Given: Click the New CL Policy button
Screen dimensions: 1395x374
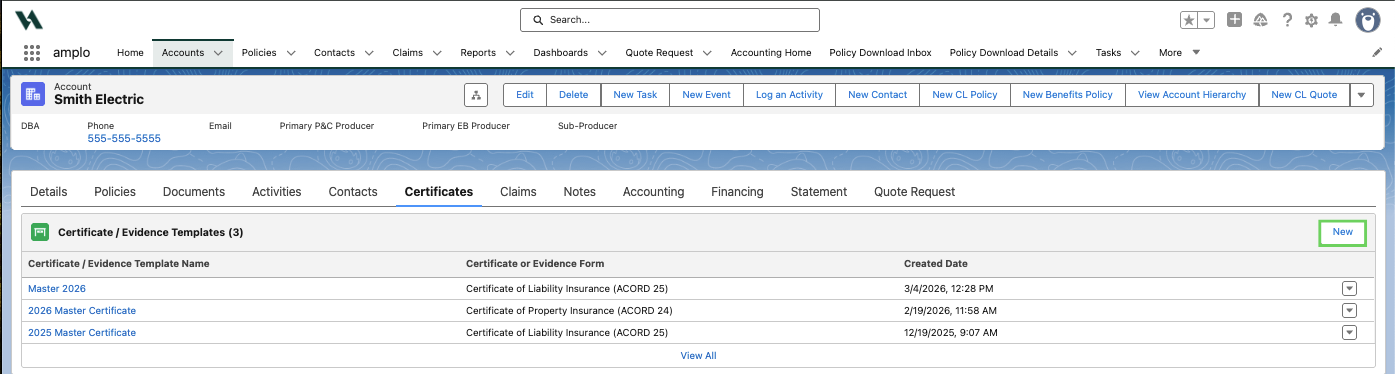Looking at the screenshot, I should click(965, 95).
